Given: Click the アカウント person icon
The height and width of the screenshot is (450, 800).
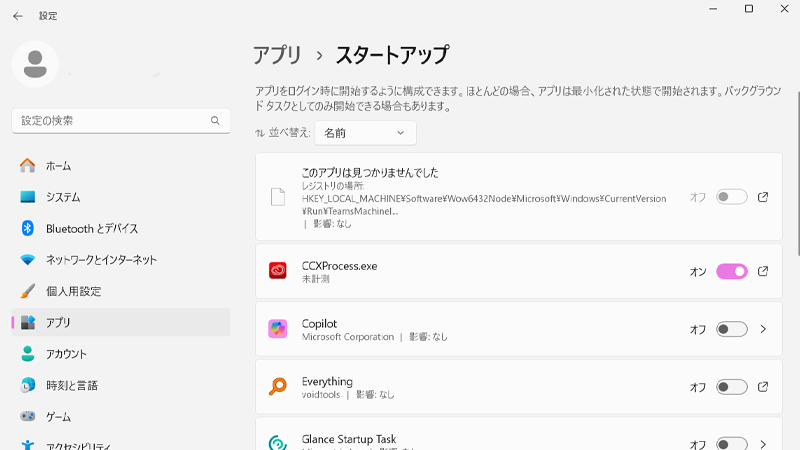Looking at the screenshot, I should tap(28, 354).
